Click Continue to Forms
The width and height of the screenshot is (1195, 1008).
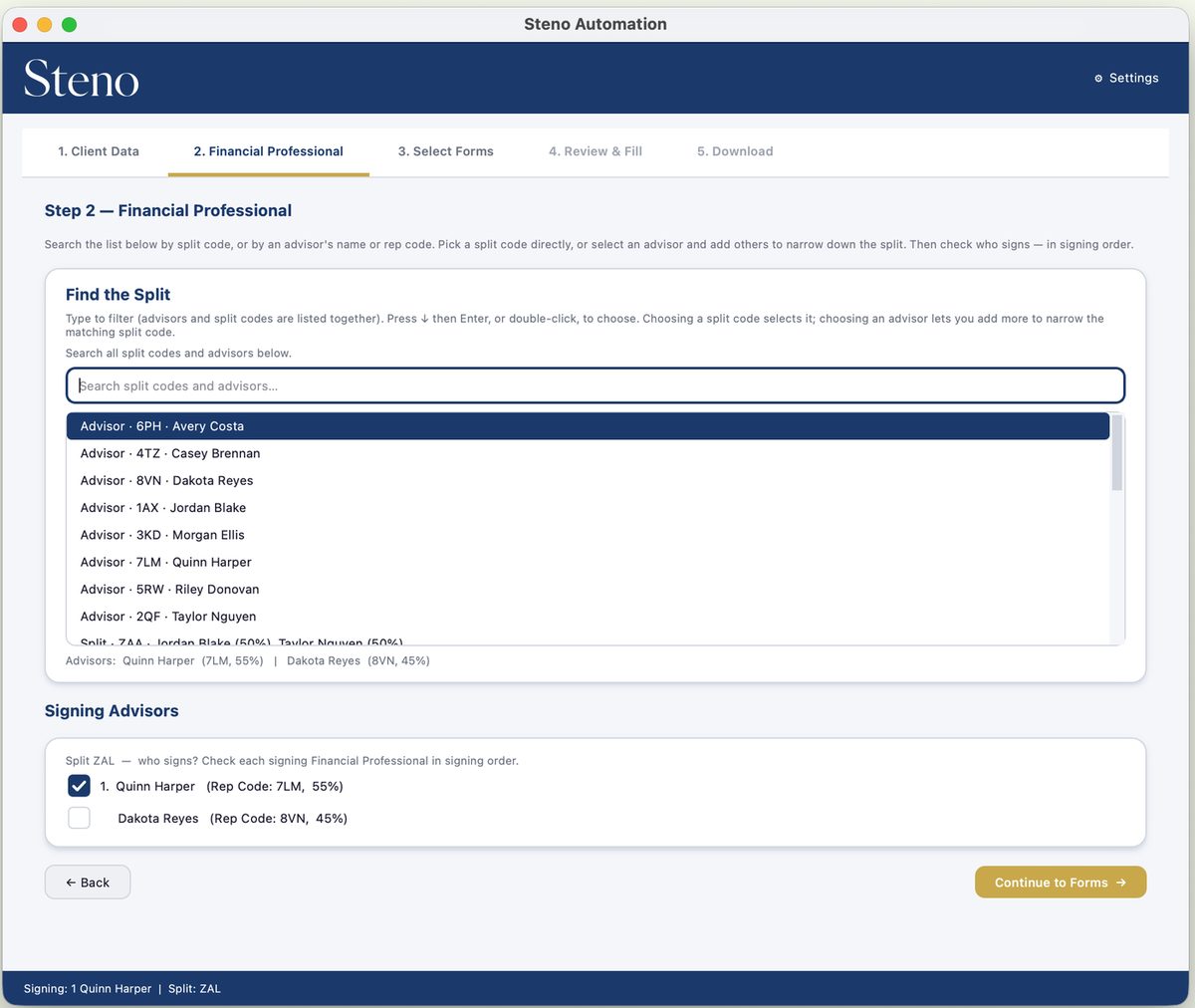[1061, 882]
